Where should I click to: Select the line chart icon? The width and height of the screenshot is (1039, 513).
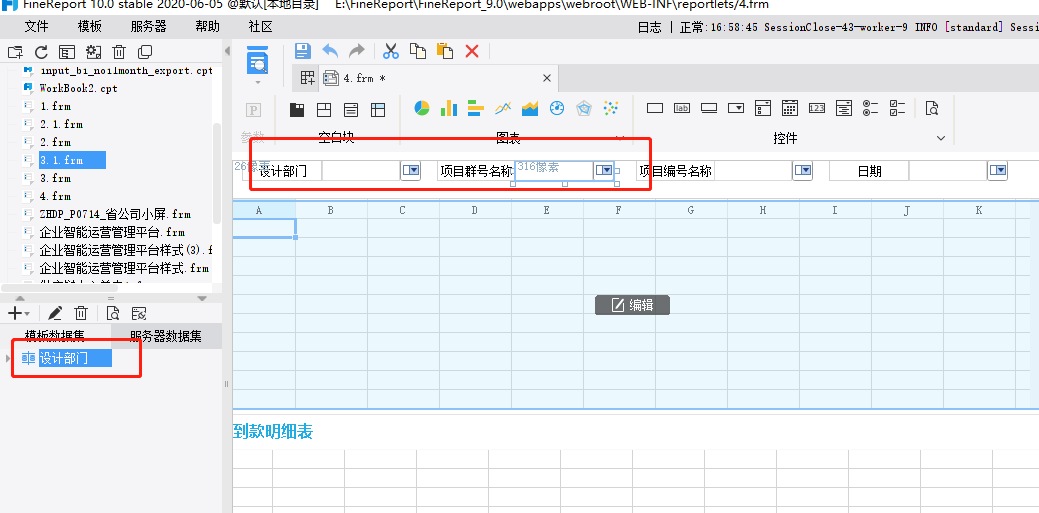(x=503, y=108)
